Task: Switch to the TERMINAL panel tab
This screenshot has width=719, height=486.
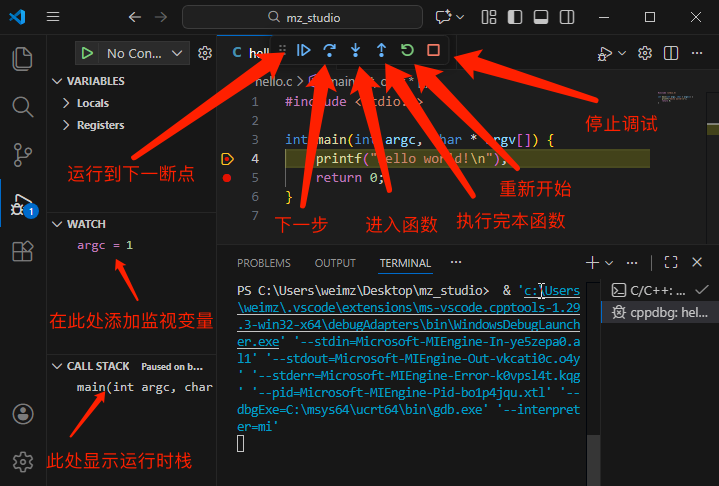Action: [x=405, y=263]
